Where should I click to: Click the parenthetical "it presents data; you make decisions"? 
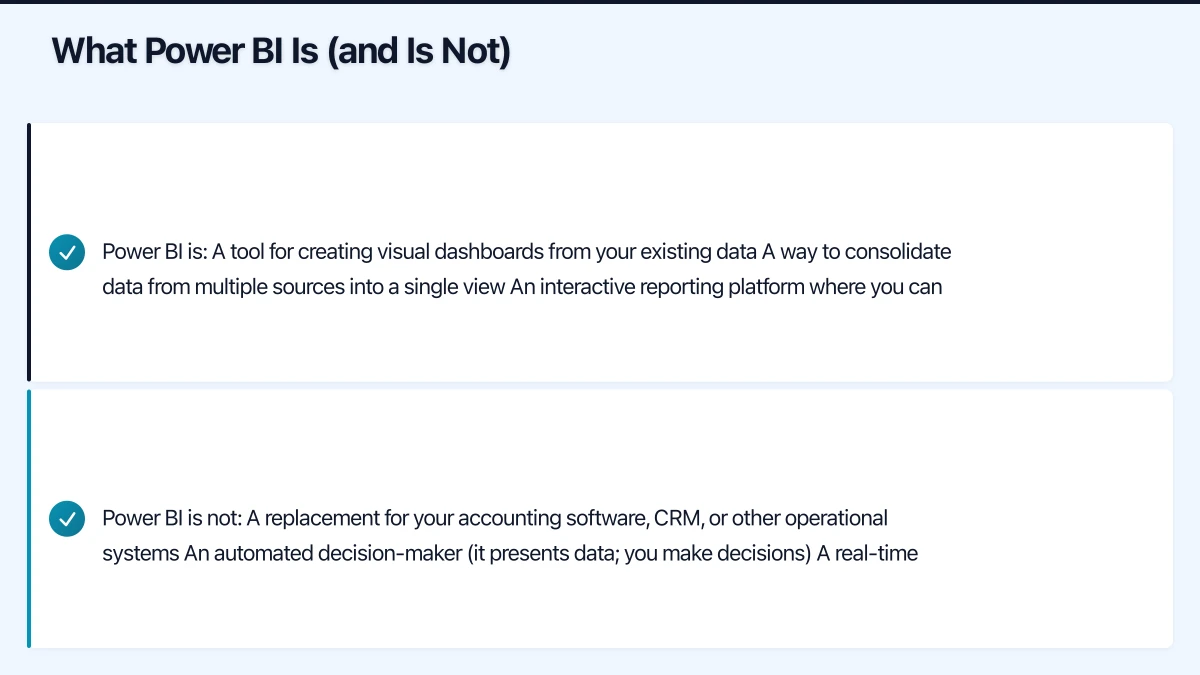point(638,554)
